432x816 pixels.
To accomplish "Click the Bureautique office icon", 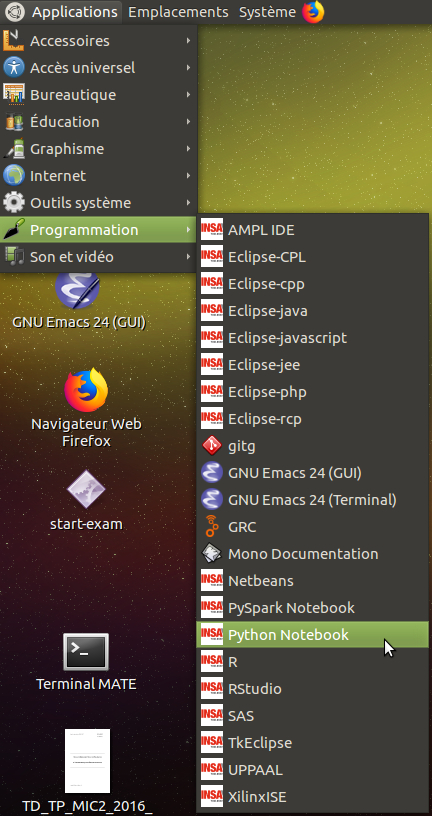I will click(x=14, y=95).
